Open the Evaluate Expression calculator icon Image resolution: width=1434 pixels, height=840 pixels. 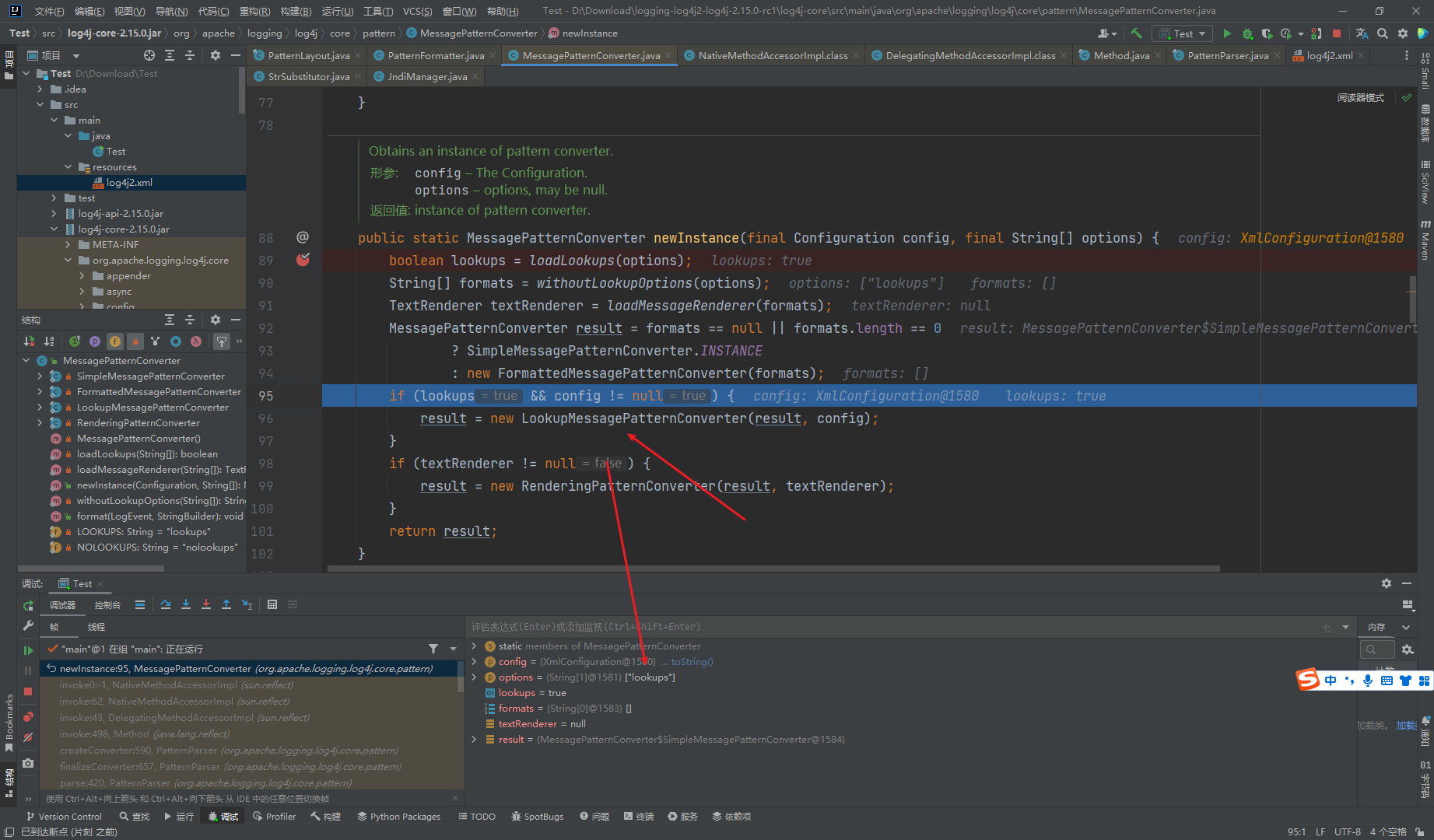(272, 604)
